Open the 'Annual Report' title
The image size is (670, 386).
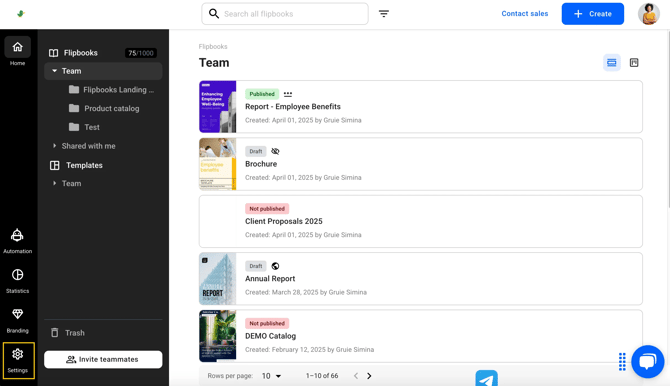pyautogui.click(x=270, y=279)
